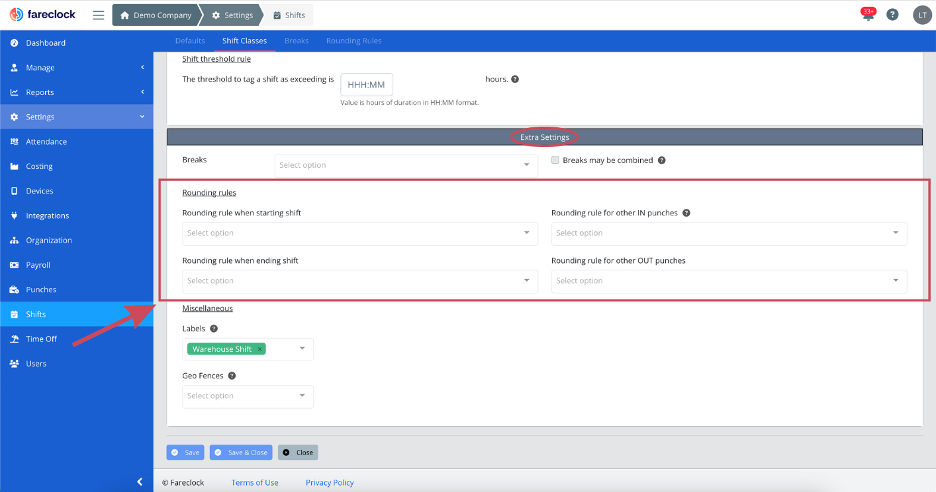Open Rounding rule for other IN punches dropdown
The width and height of the screenshot is (936, 492).
(729, 233)
